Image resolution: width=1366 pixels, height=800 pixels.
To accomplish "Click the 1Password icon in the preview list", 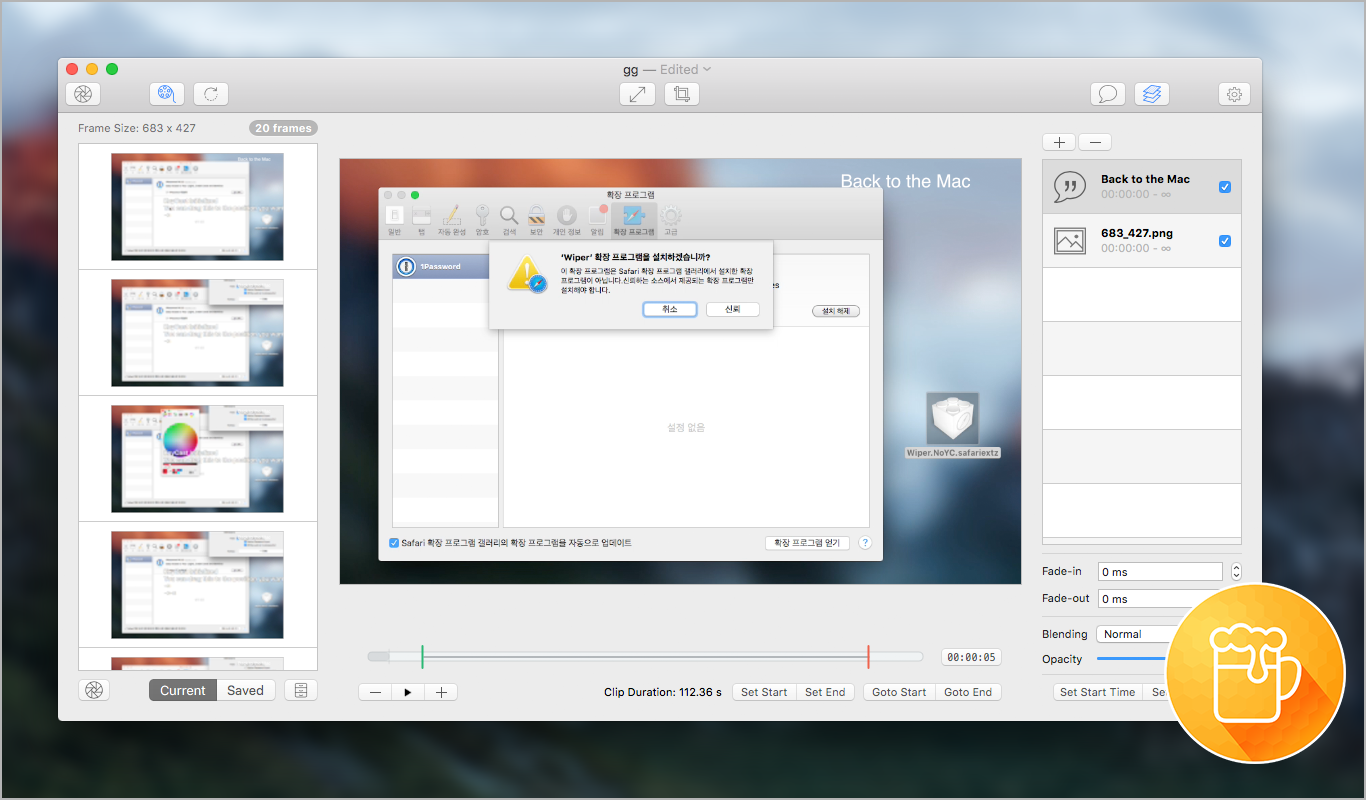I will [406, 267].
